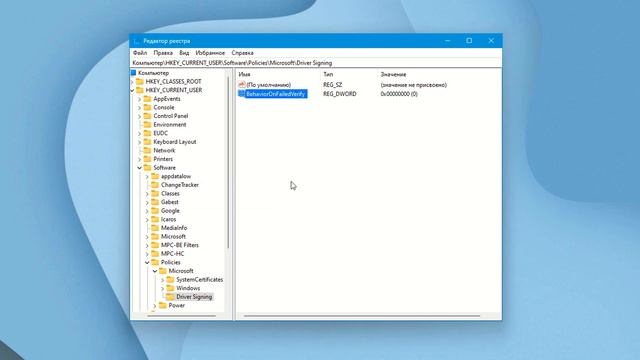Click the Network folder icon
Screen dimensions: 640x360
tap(147, 150)
